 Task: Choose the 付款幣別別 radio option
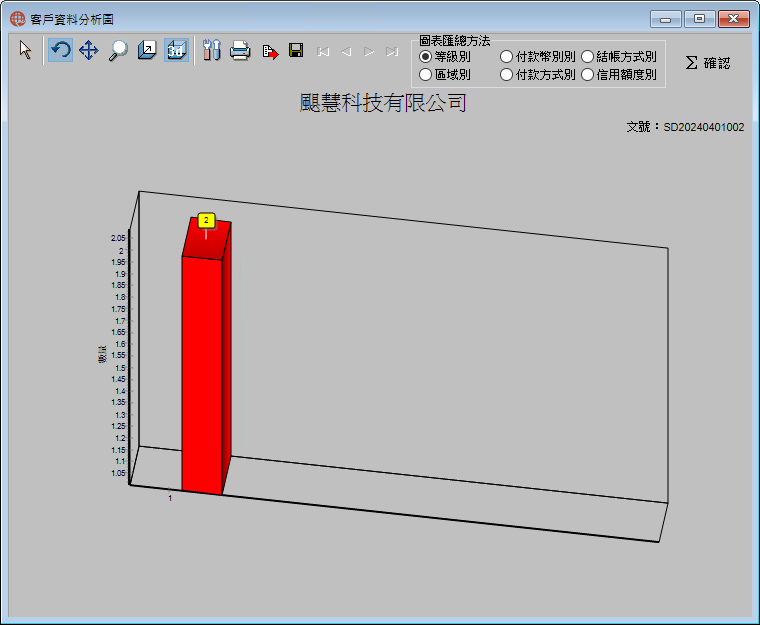point(538,57)
